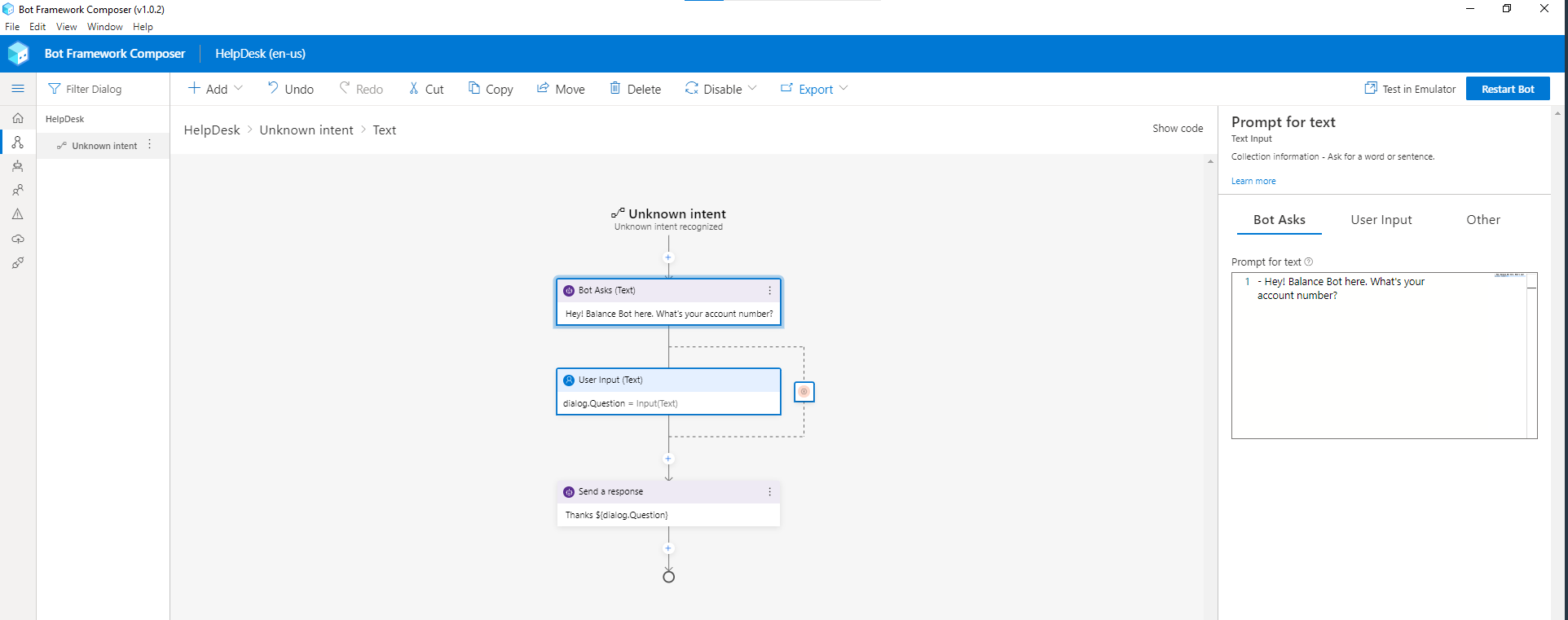Click HelpDesk (en-us) header title
Screen dimensions: 1568x620
[x=260, y=54]
